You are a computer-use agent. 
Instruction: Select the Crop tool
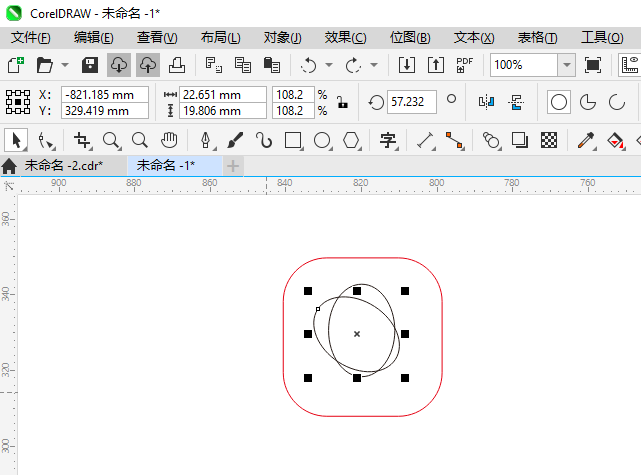[82, 140]
